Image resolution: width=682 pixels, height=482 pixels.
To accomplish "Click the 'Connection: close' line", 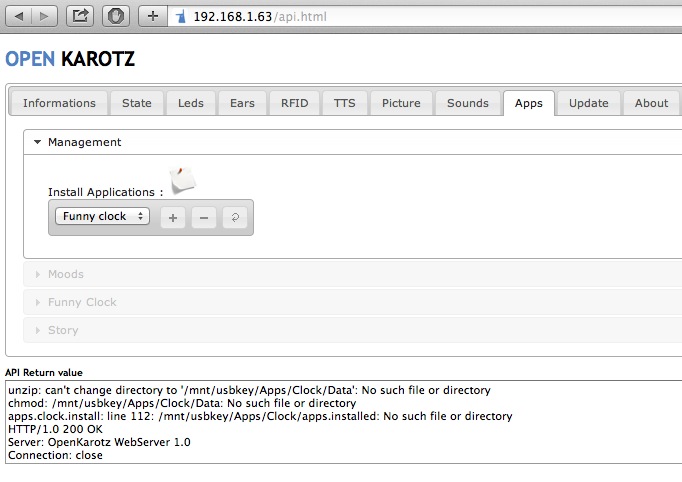I will coord(55,455).
